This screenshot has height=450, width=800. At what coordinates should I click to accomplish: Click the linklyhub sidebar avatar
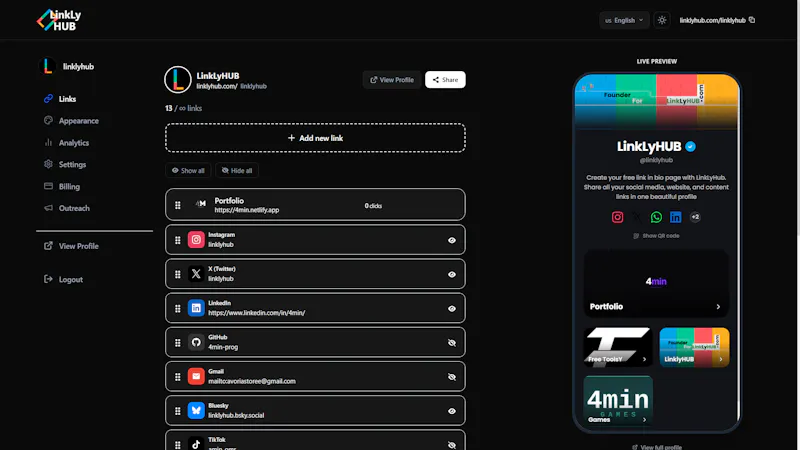coord(47,66)
